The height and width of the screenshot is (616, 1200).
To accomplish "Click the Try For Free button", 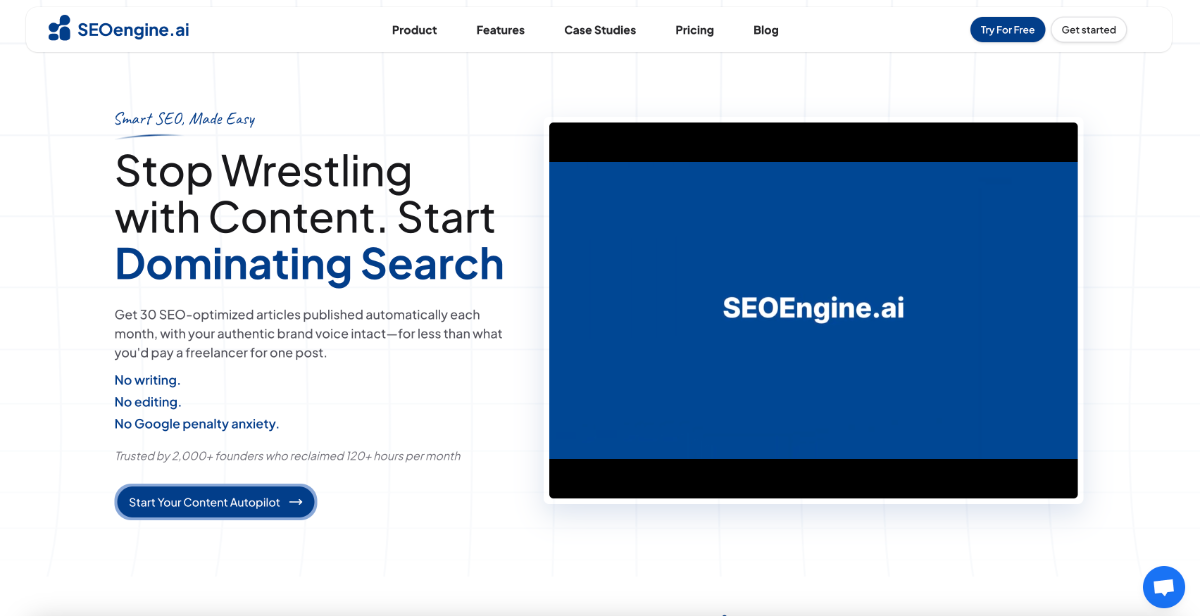I will 1007,29.
